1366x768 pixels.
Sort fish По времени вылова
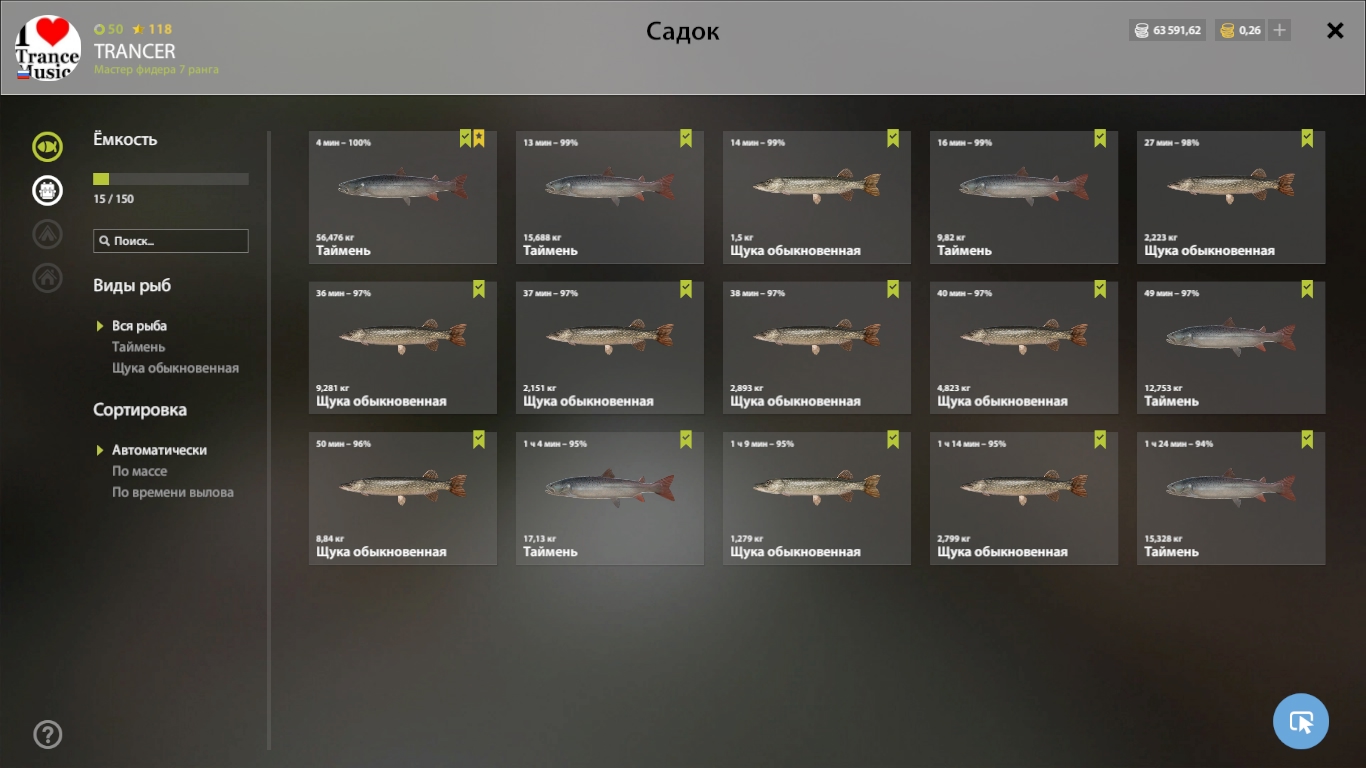tap(173, 492)
